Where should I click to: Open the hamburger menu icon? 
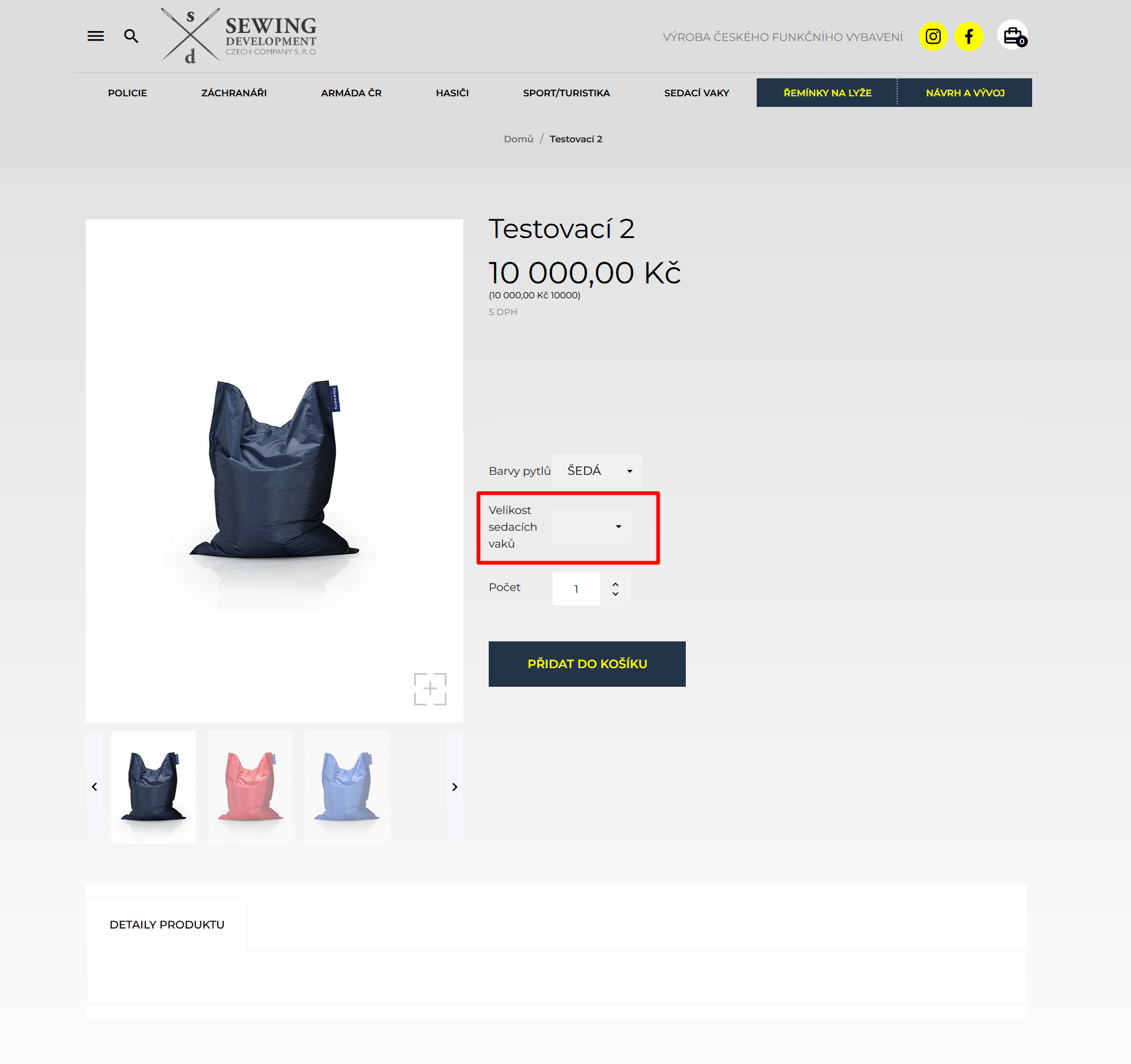[95, 36]
